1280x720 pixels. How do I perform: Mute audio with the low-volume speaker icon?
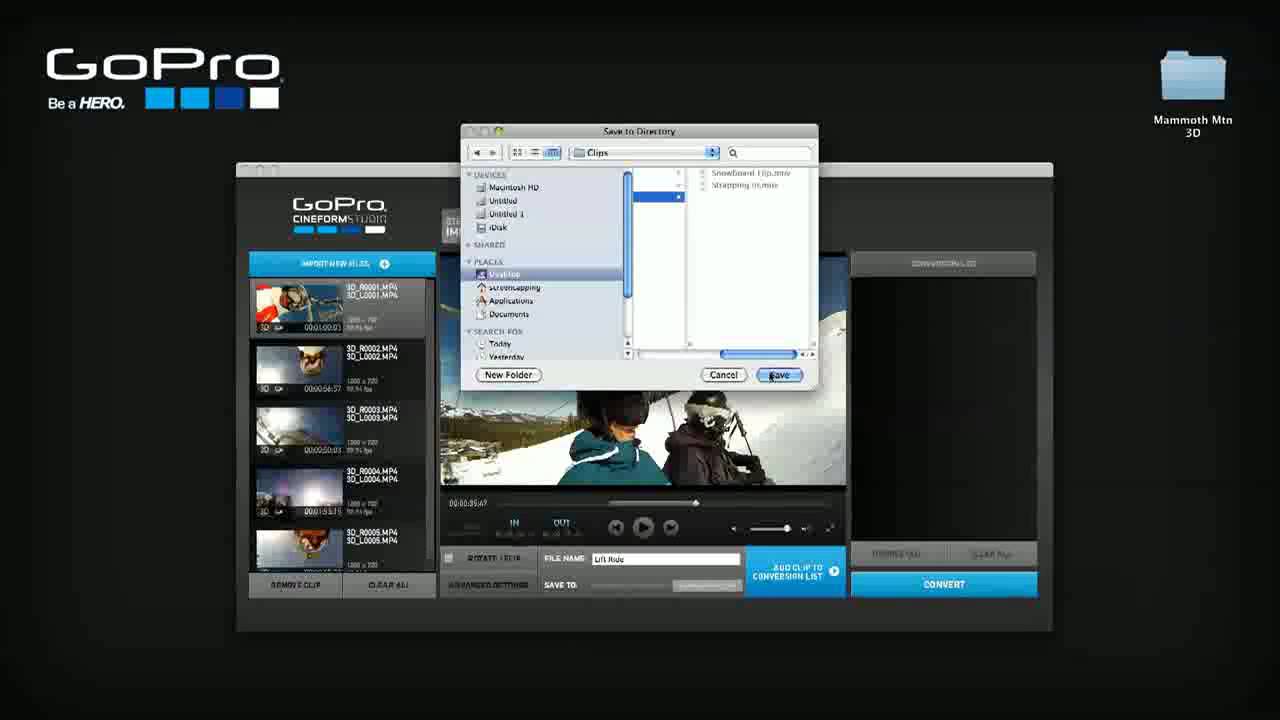tap(735, 528)
